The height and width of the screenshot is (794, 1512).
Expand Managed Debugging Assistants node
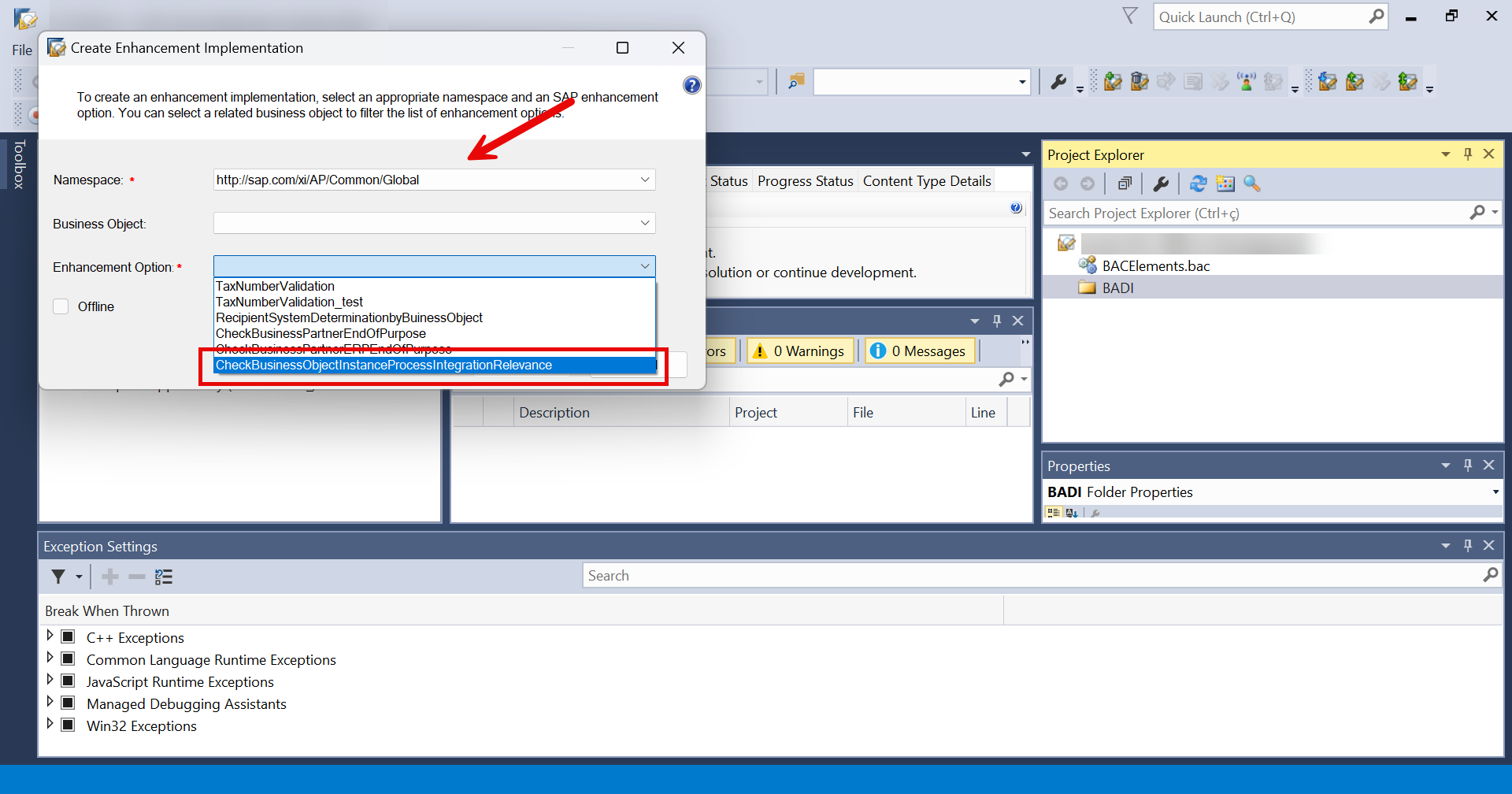tap(50, 702)
